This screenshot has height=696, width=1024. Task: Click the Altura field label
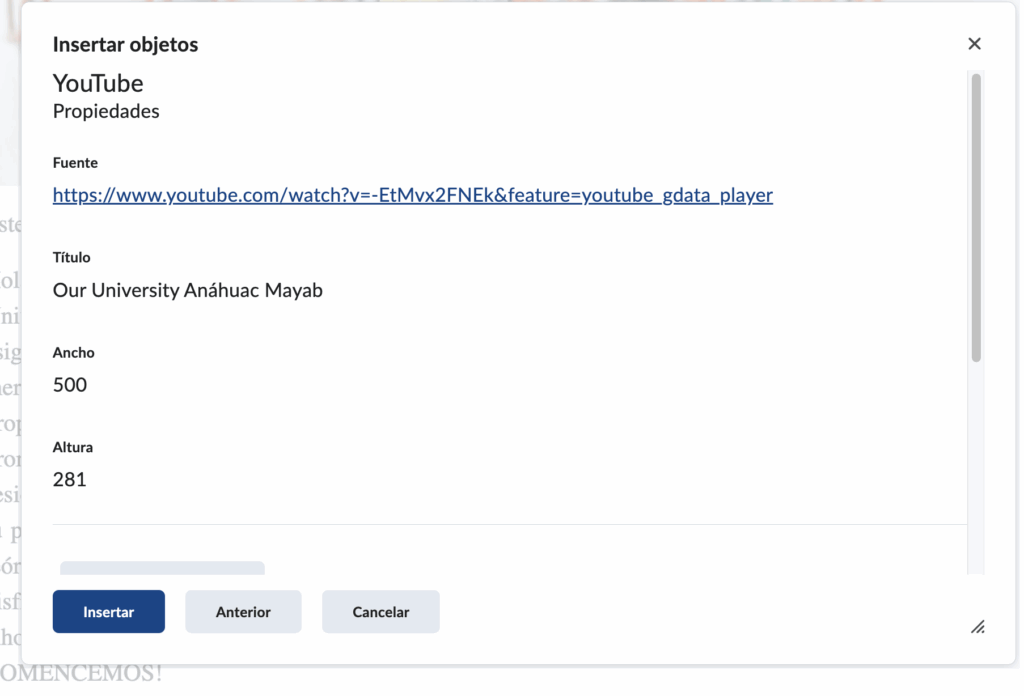click(x=73, y=448)
